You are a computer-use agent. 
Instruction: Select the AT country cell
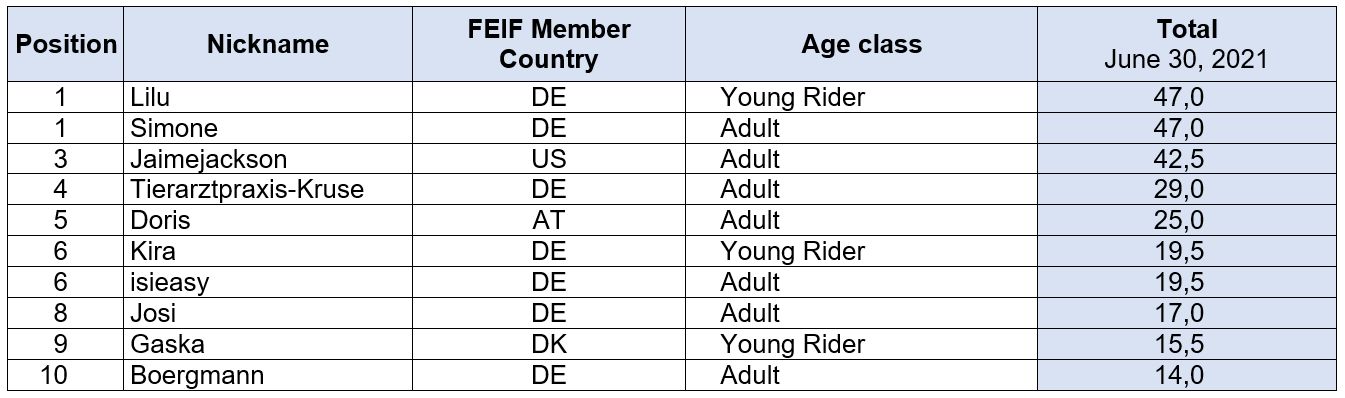(x=548, y=221)
